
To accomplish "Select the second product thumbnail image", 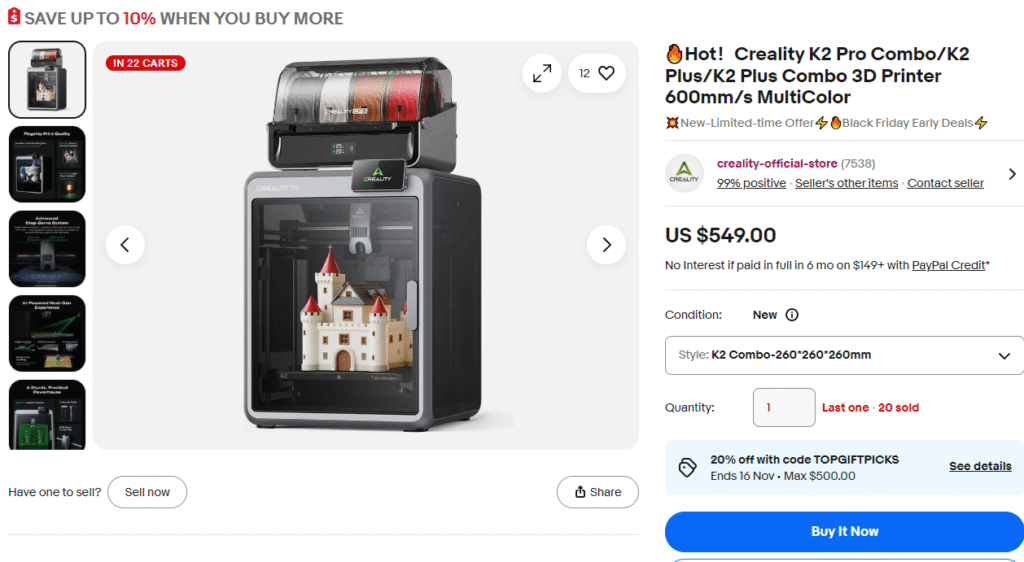I will click(x=47, y=164).
